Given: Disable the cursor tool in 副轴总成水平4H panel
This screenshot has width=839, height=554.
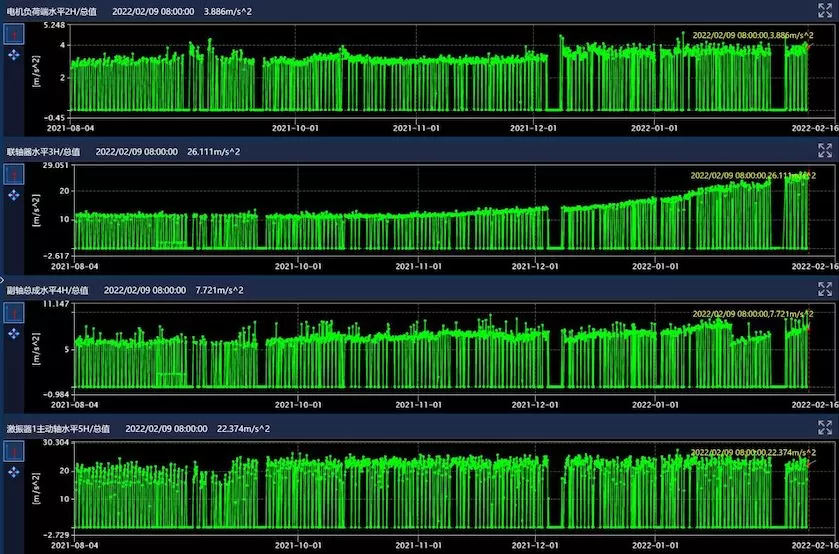Looking at the screenshot, I should click(14, 313).
